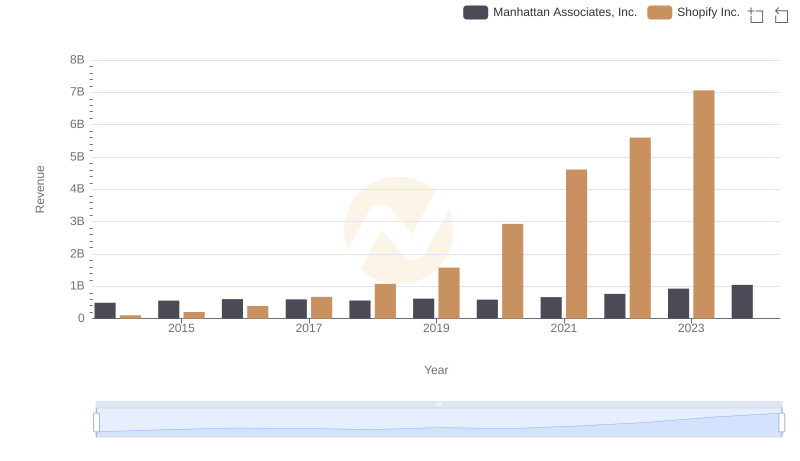Click the Revenue axis title

tap(40, 189)
